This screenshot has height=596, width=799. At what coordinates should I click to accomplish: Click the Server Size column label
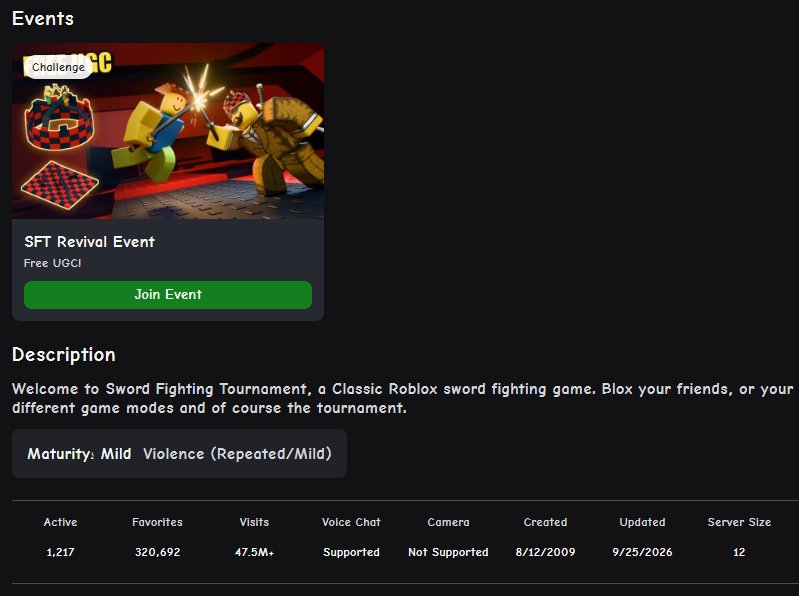[739, 522]
